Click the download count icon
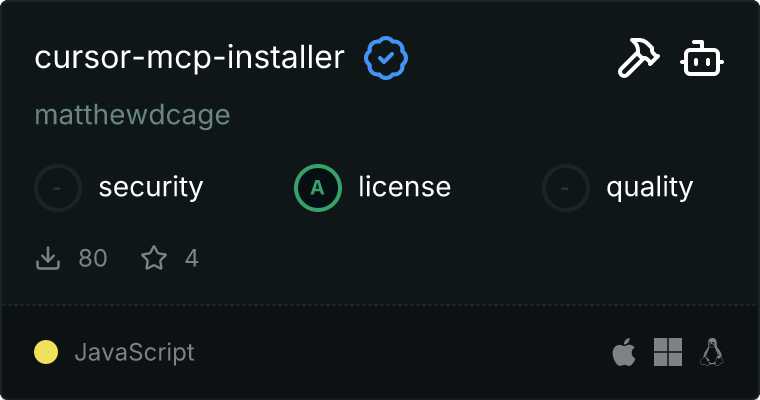 coord(48,259)
